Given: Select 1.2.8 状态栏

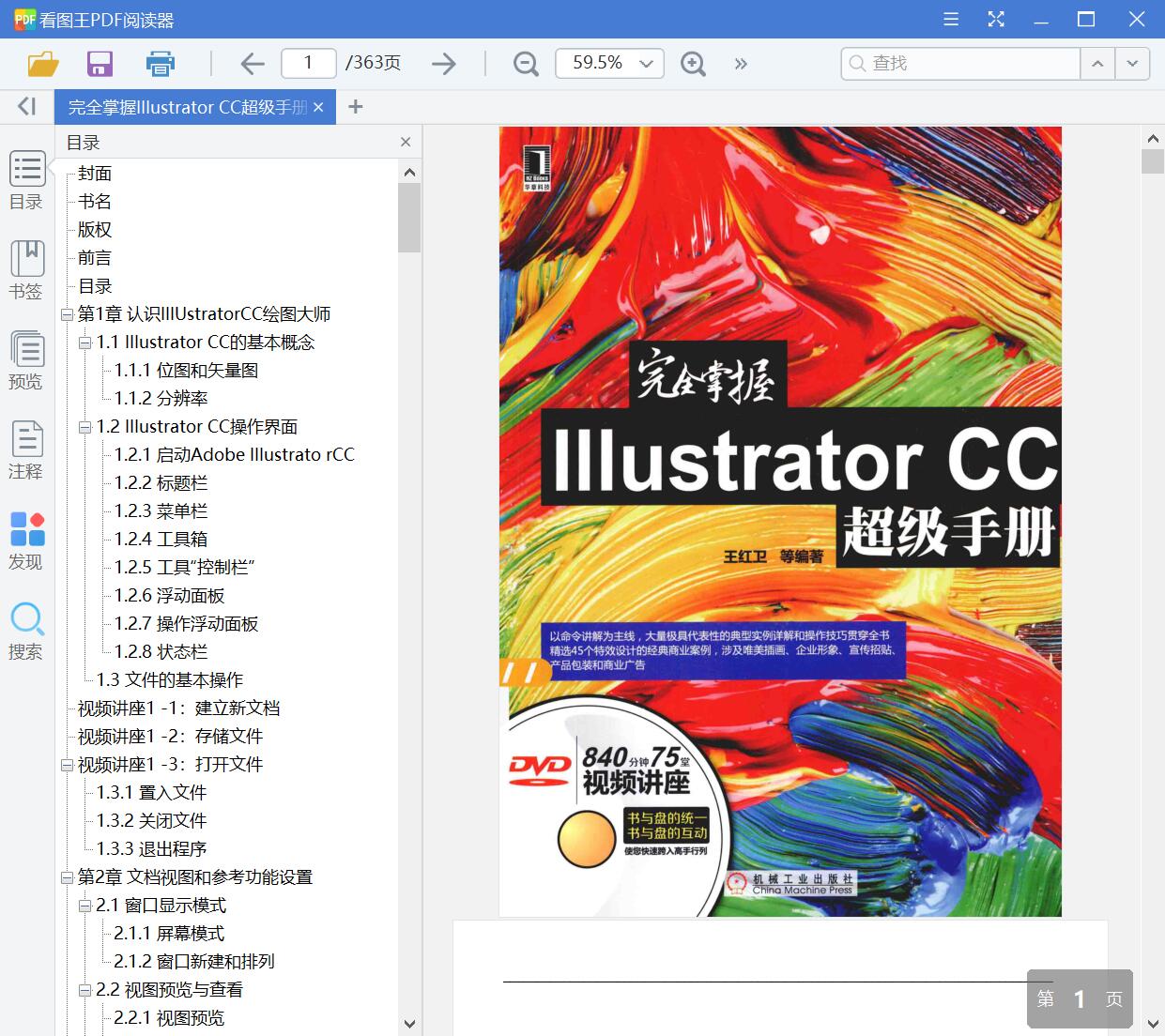Looking at the screenshot, I should 161,652.
